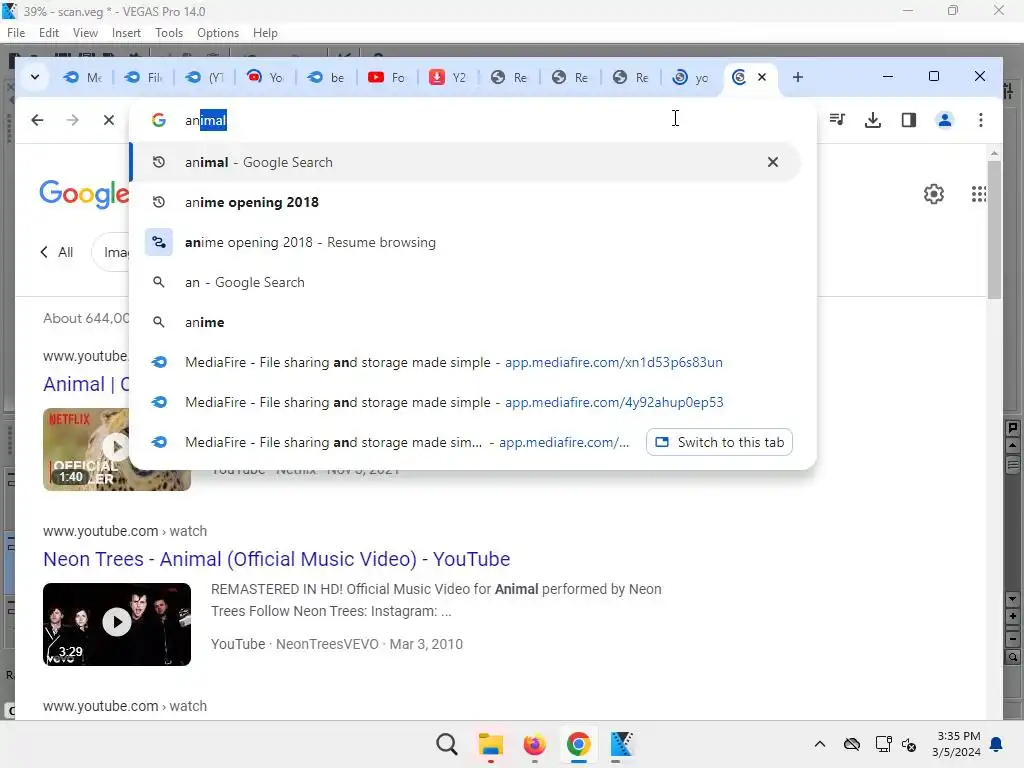Open the View menu in VEGAS Pro

(x=86, y=33)
